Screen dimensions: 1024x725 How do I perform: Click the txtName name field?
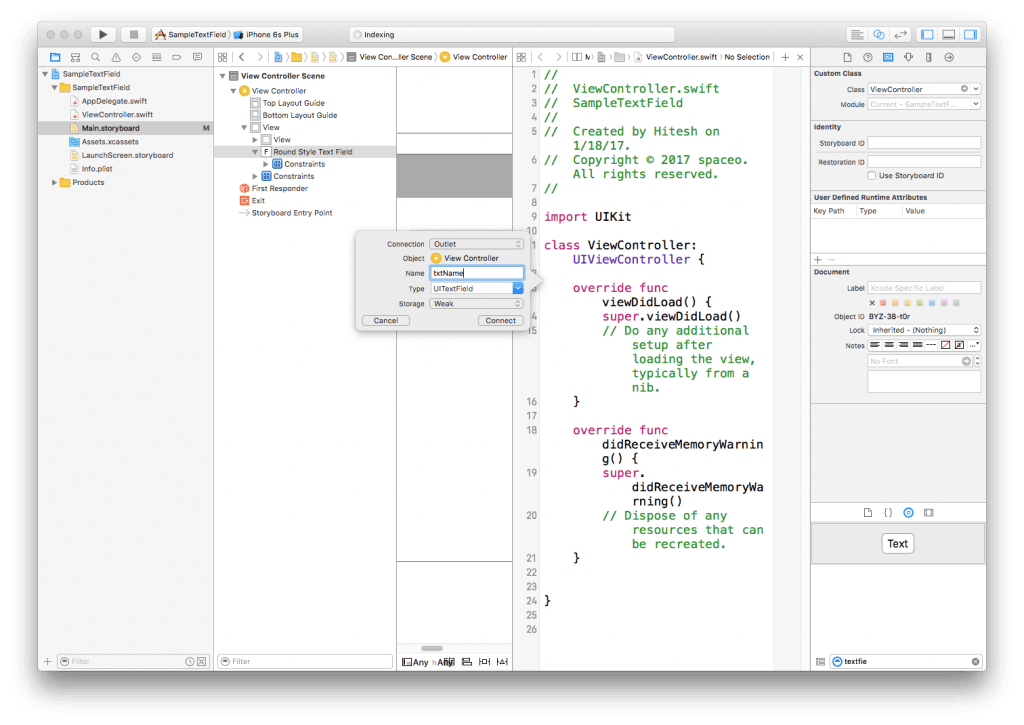tap(477, 272)
